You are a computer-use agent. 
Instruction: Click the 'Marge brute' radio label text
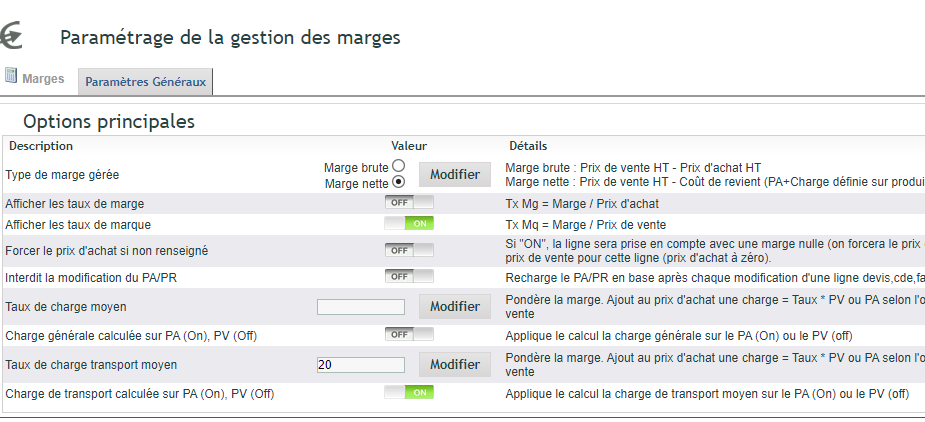tap(356, 168)
